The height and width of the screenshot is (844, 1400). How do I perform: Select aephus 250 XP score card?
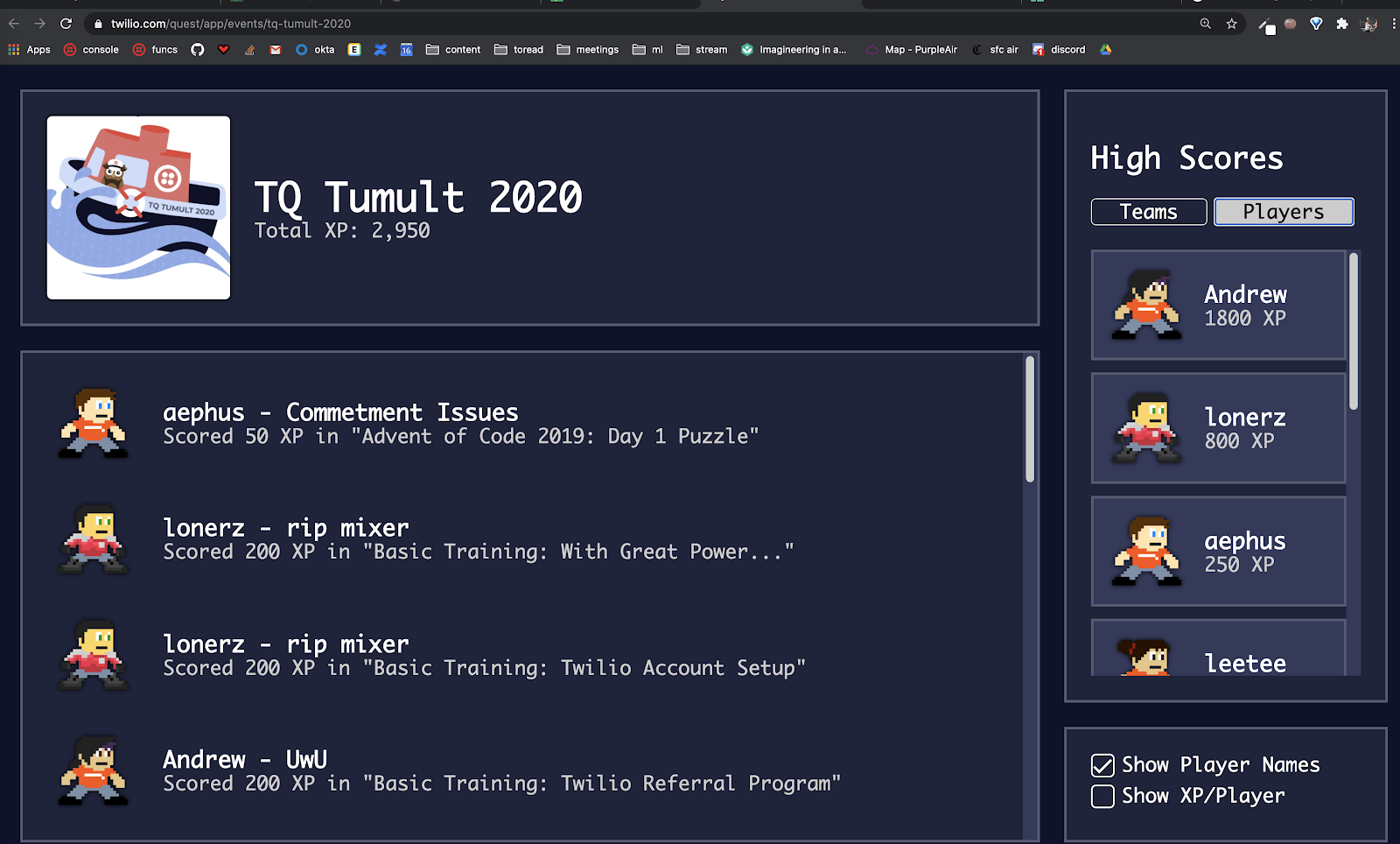click(1218, 552)
